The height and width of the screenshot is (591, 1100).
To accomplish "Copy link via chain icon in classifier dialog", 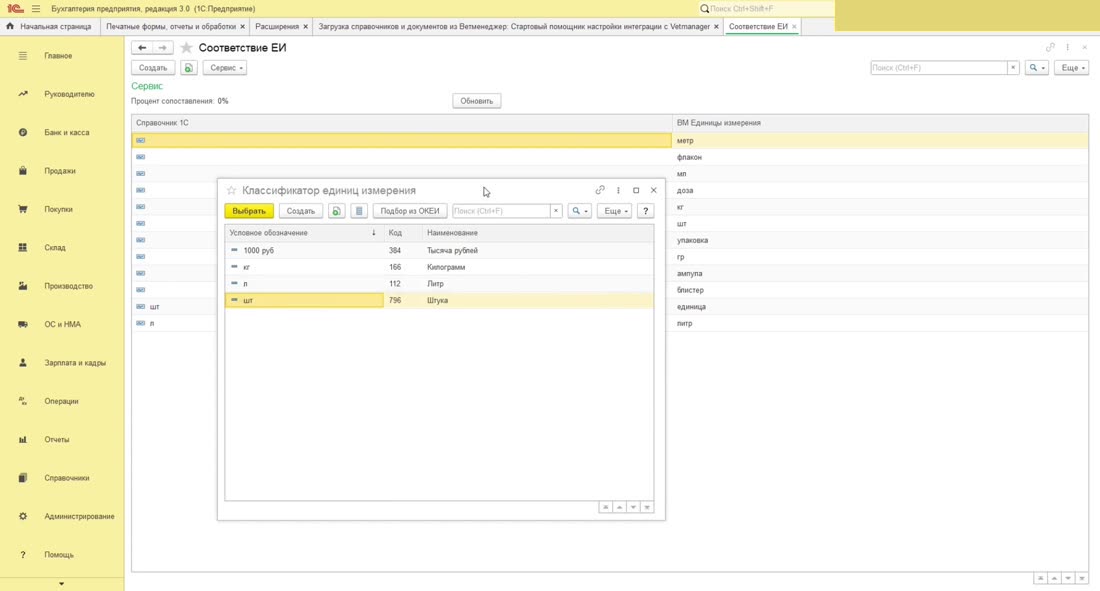I will pyautogui.click(x=600, y=190).
